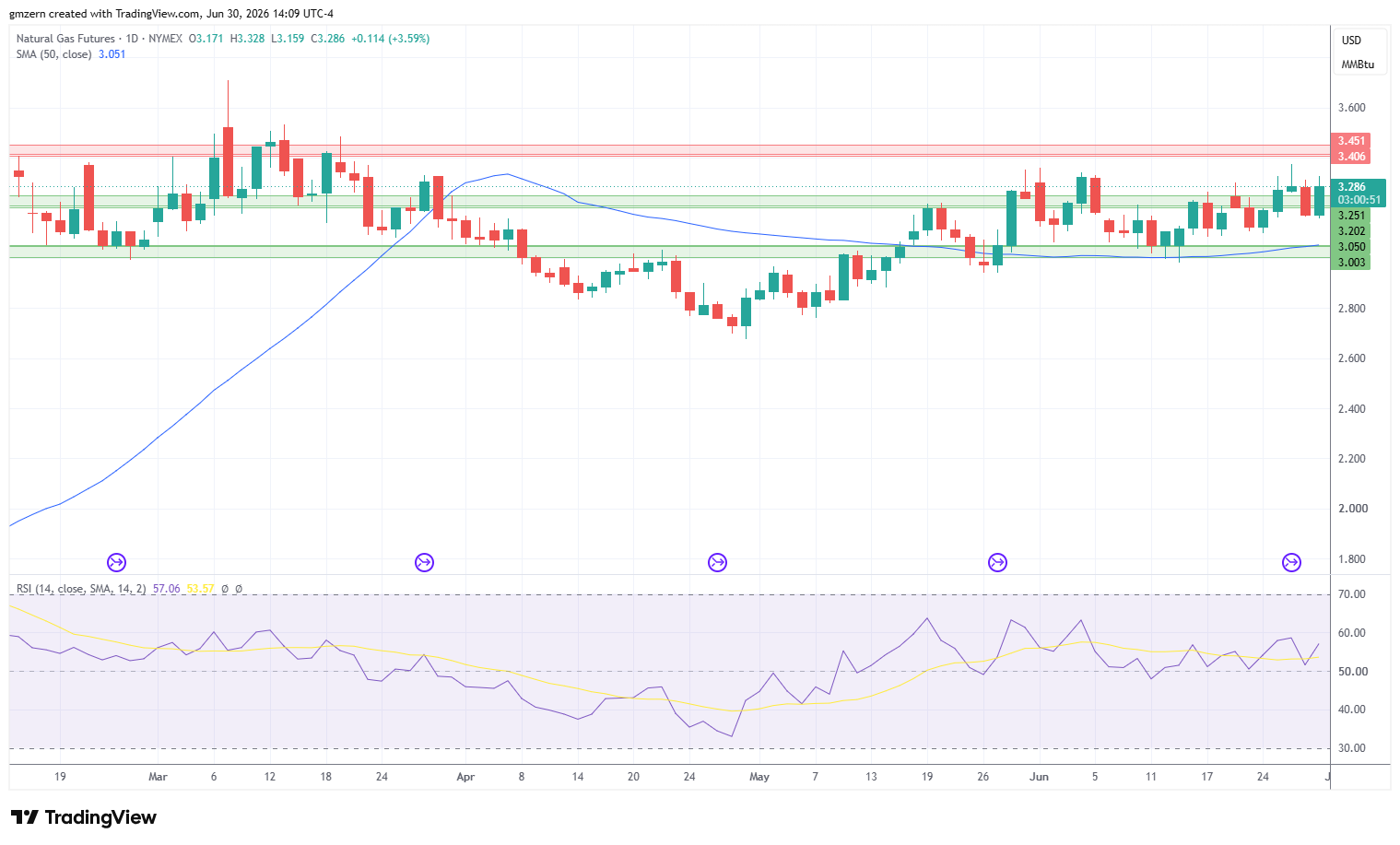Click the change value +0.114 (+3.59%)
The height and width of the screenshot is (845, 1400).
391,39
